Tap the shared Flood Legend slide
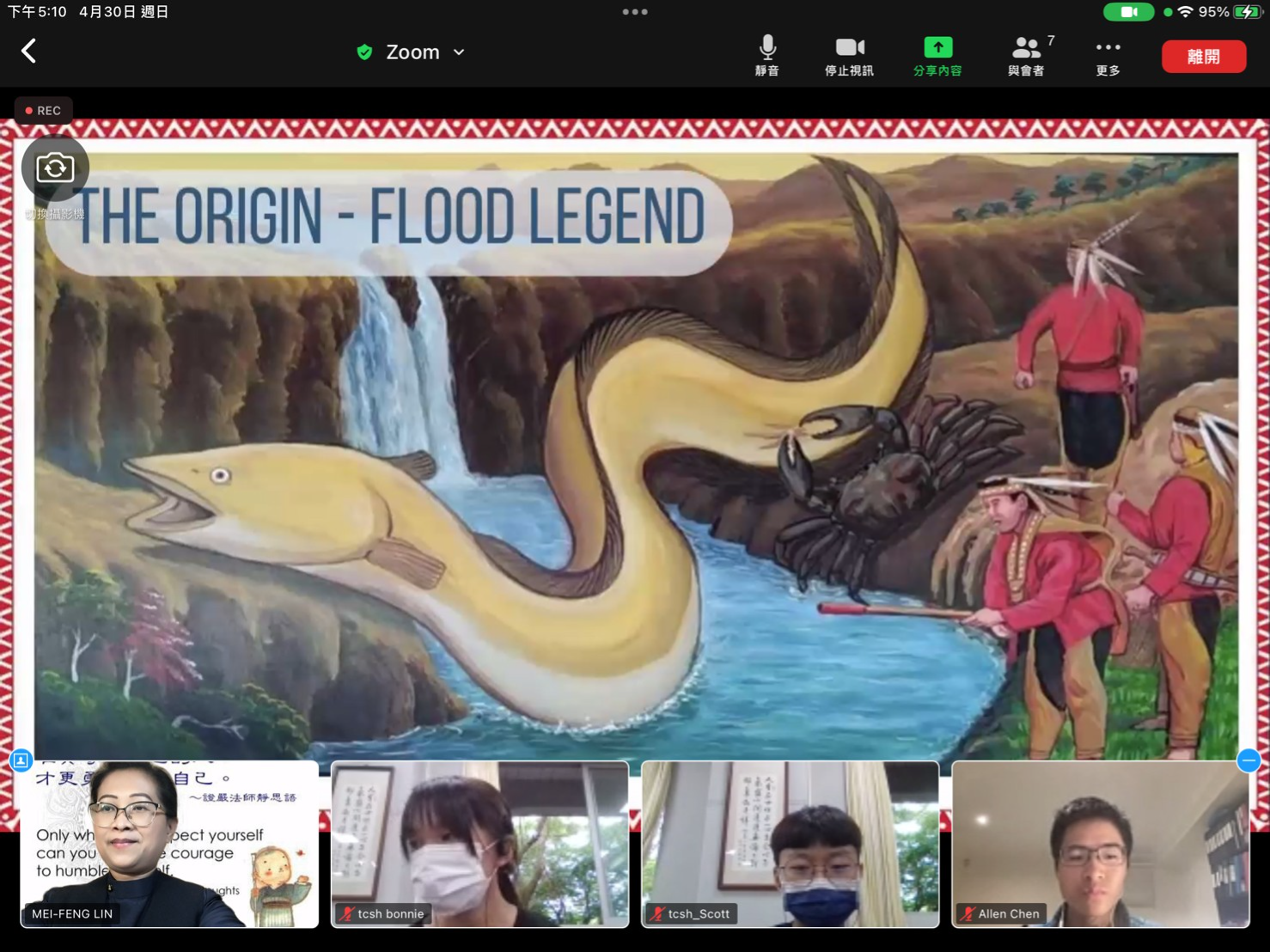 636,481
